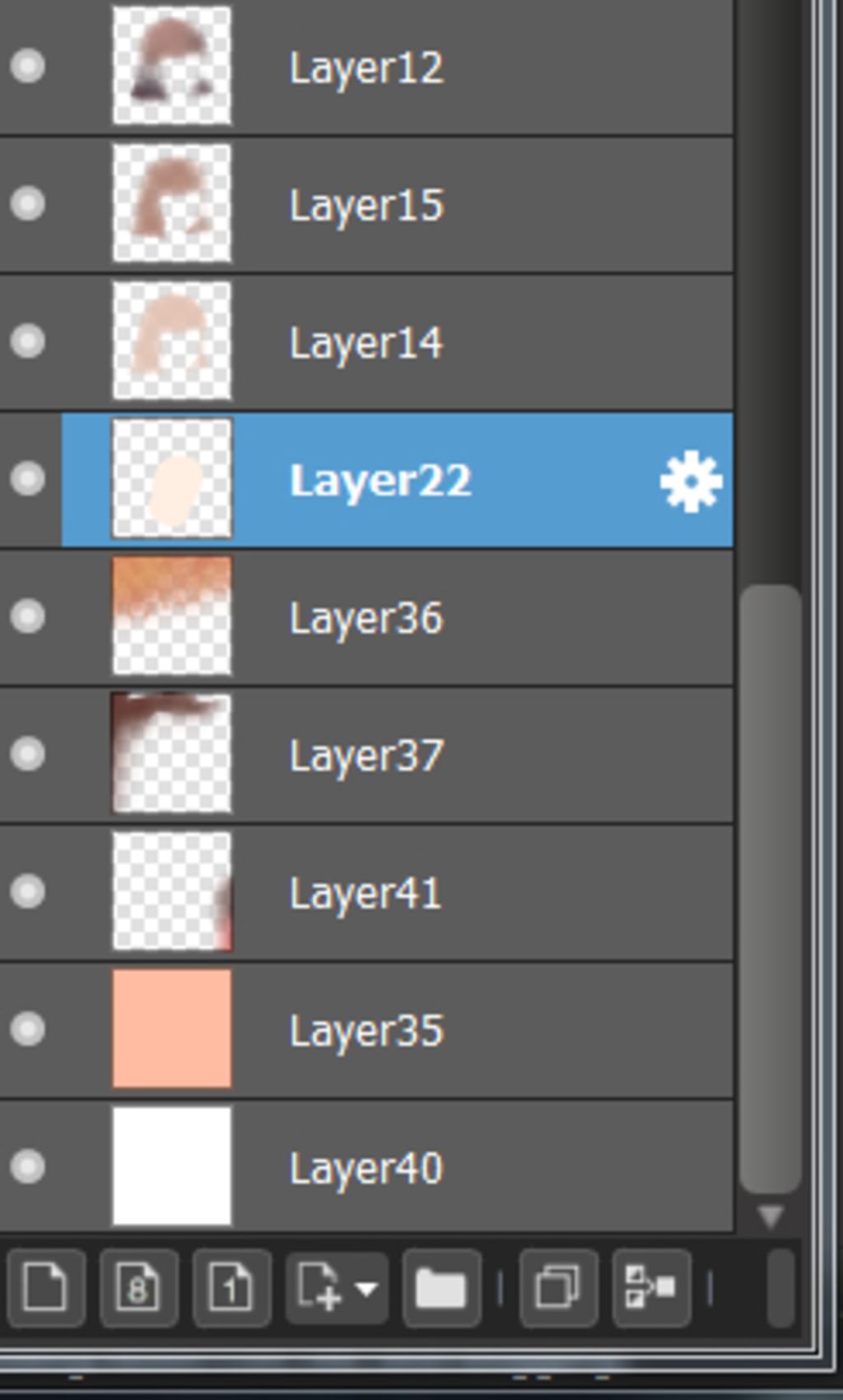The image size is (843, 1400).
Task: Hide Layer40 white background layer
Action: coord(28,1166)
